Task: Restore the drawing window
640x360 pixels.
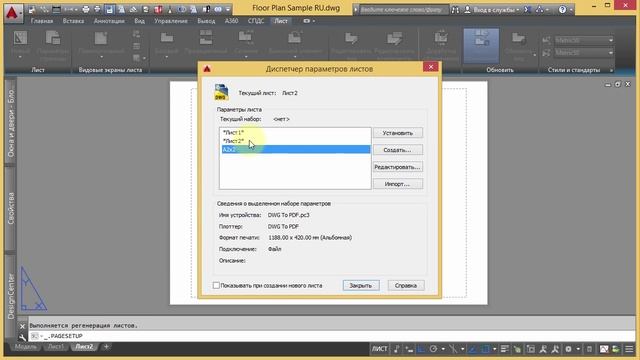Action: click(618, 84)
